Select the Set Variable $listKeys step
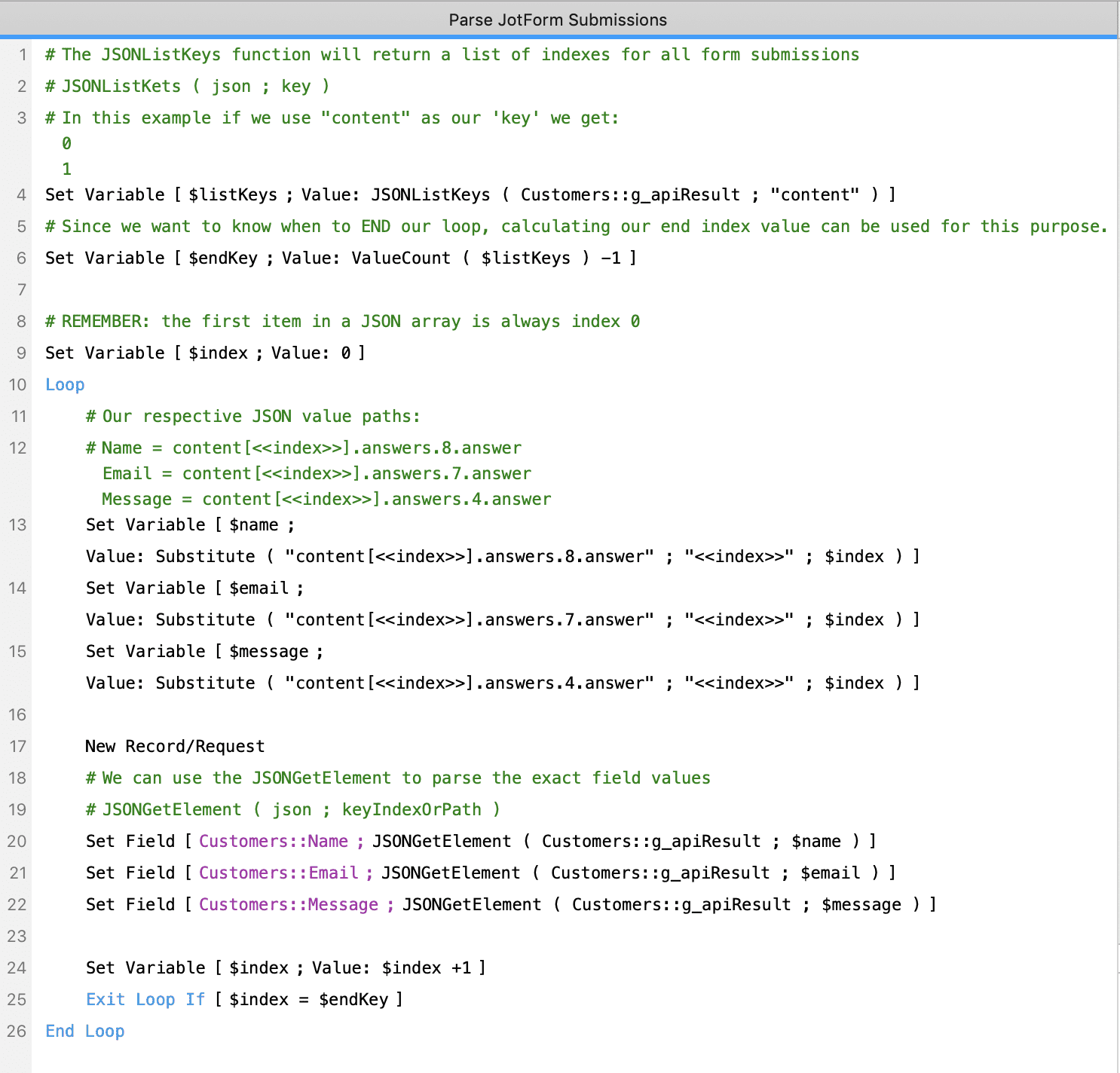The height and width of the screenshot is (1073, 1120). coord(301,194)
